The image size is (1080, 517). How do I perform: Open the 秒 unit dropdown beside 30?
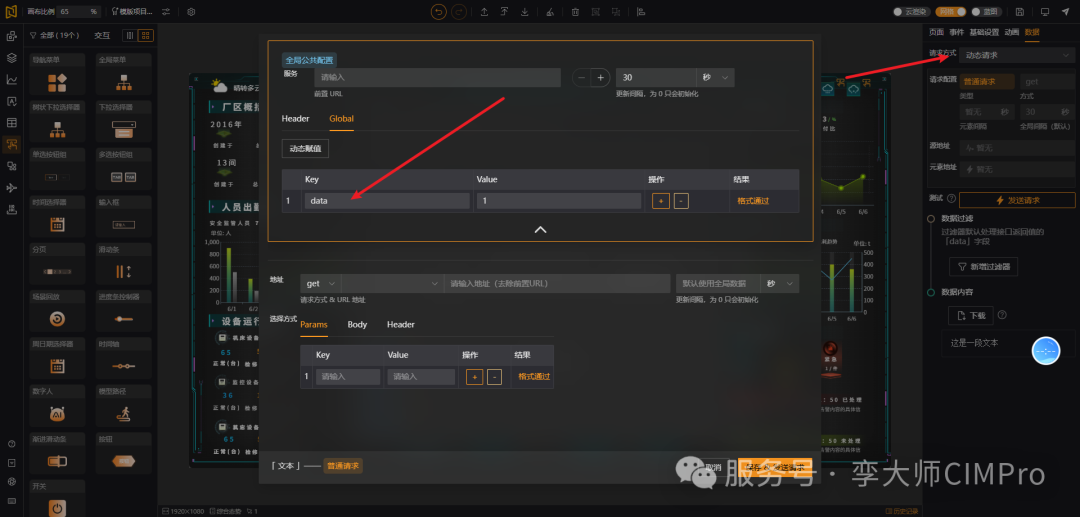click(715, 78)
